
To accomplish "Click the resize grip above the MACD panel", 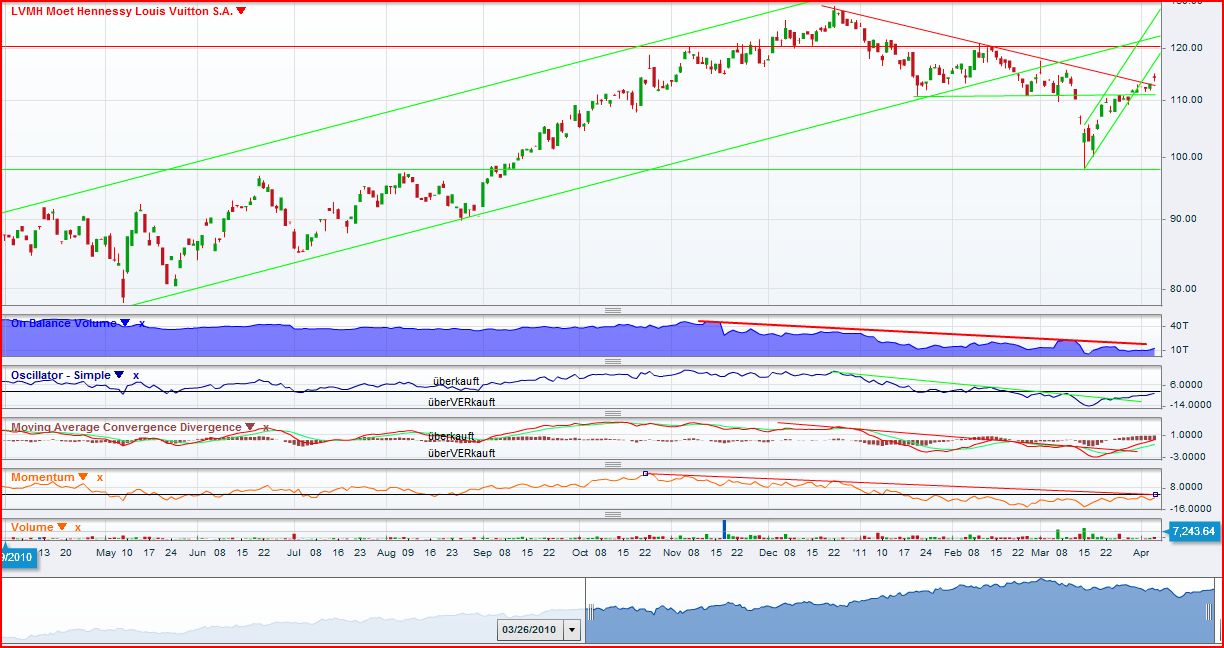I will [615, 411].
